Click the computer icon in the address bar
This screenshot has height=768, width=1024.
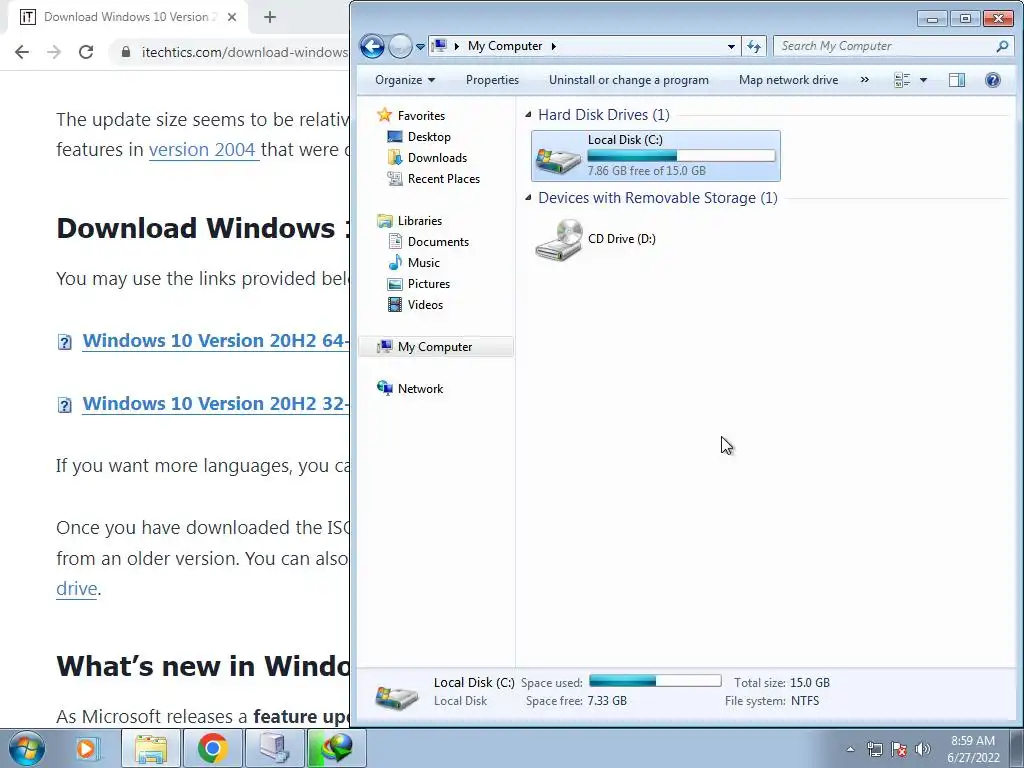[x=440, y=46]
